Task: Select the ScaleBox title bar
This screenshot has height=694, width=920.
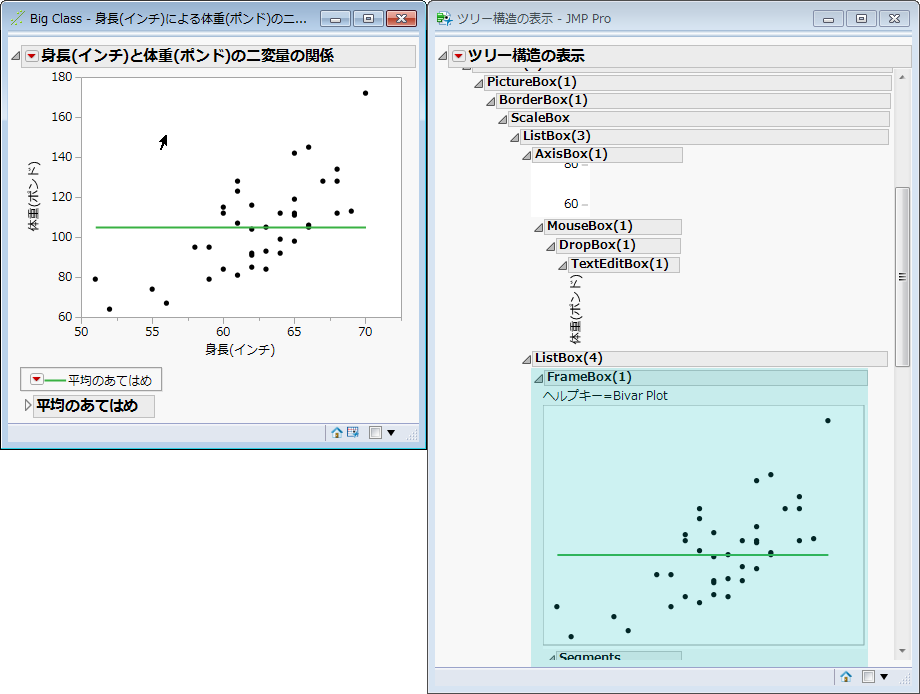Action: pyautogui.click(x=699, y=119)
